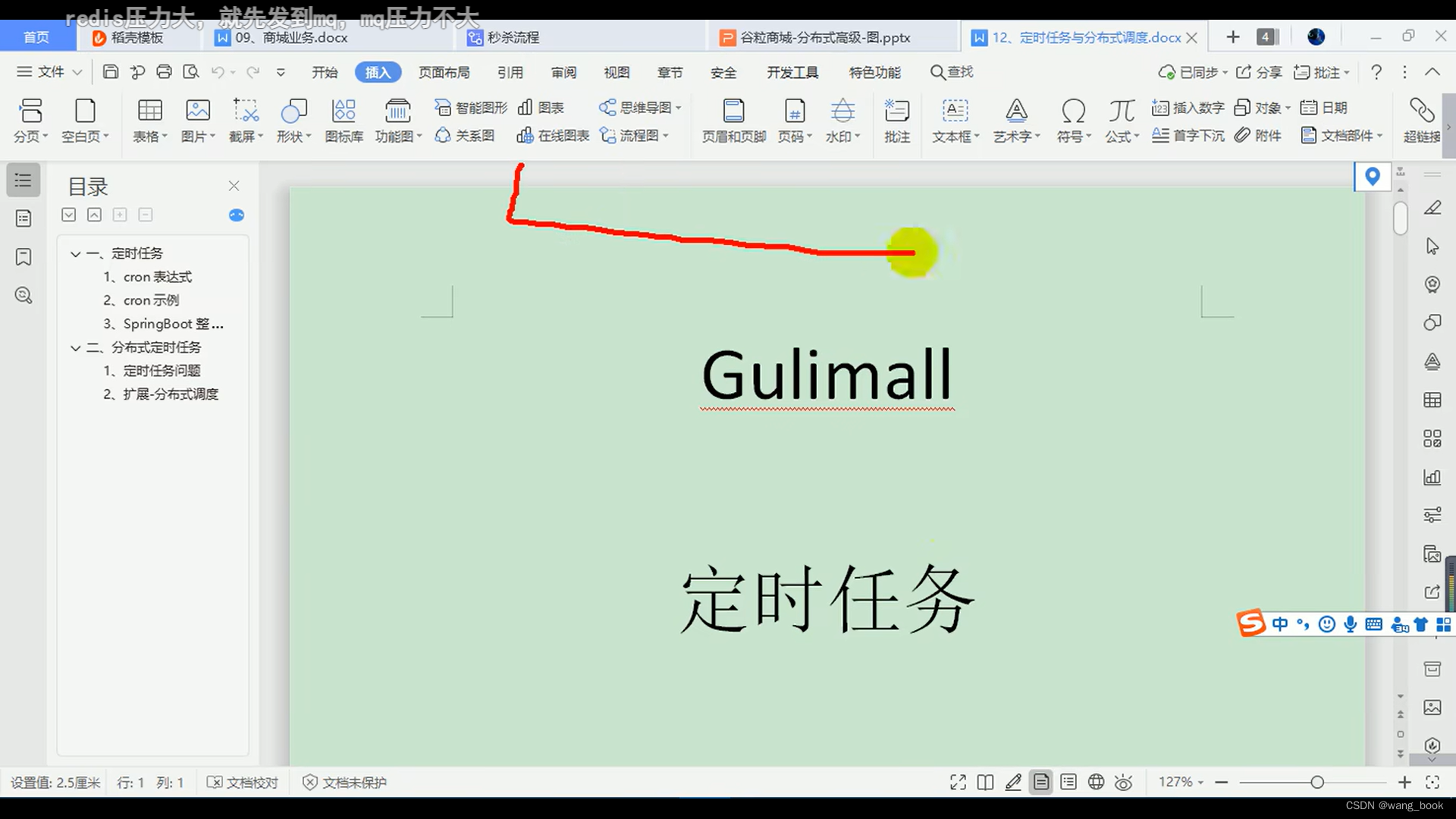Open the 引用 ribbon tab
The width and height of the screenshot is (1456, 819).
(x=510, y=72)
